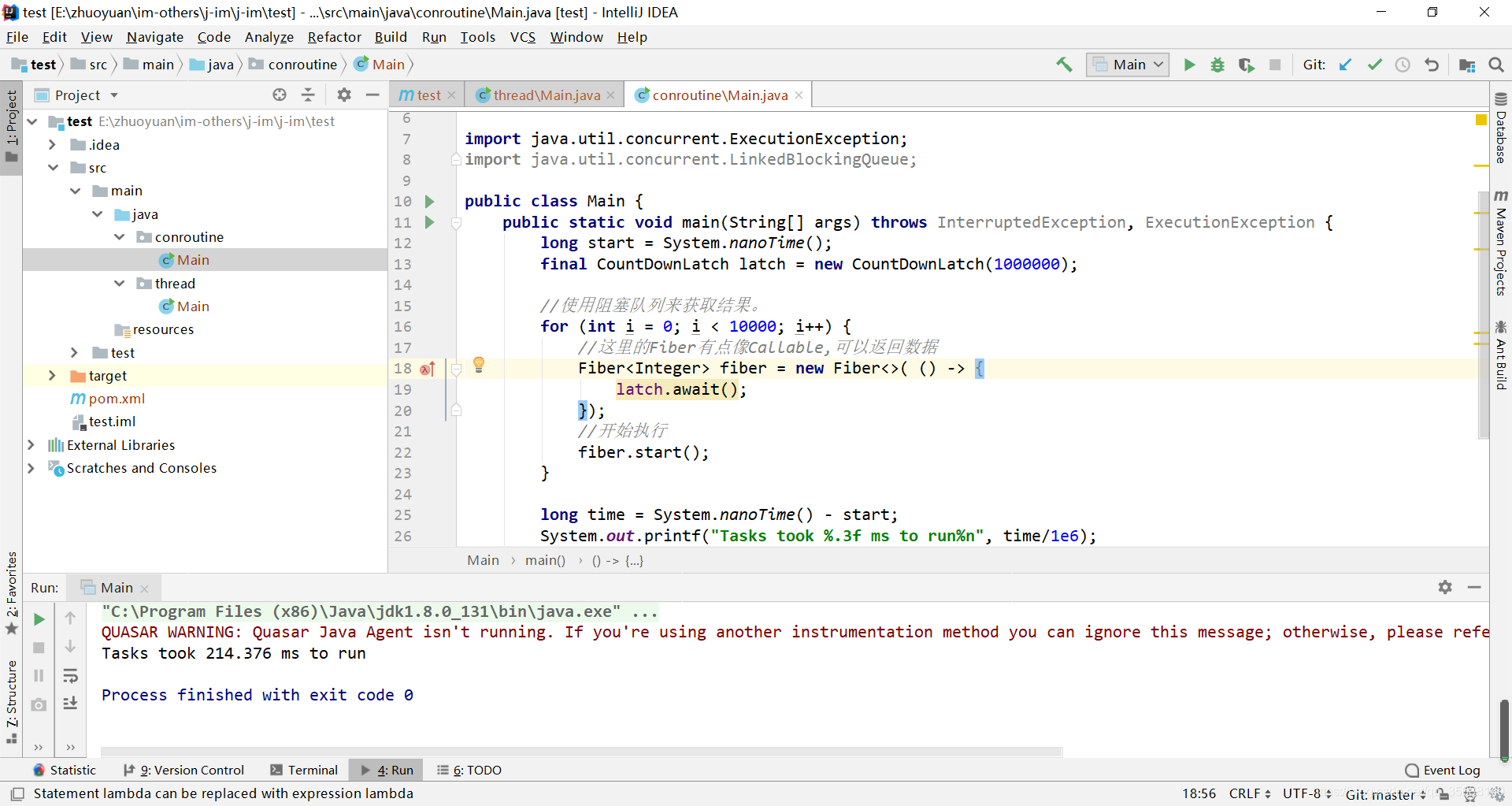Open the Main run configuration dropdown
Image resolution: width=1512 pixels, height=806 pixels.
click(x=1128, y=65)
